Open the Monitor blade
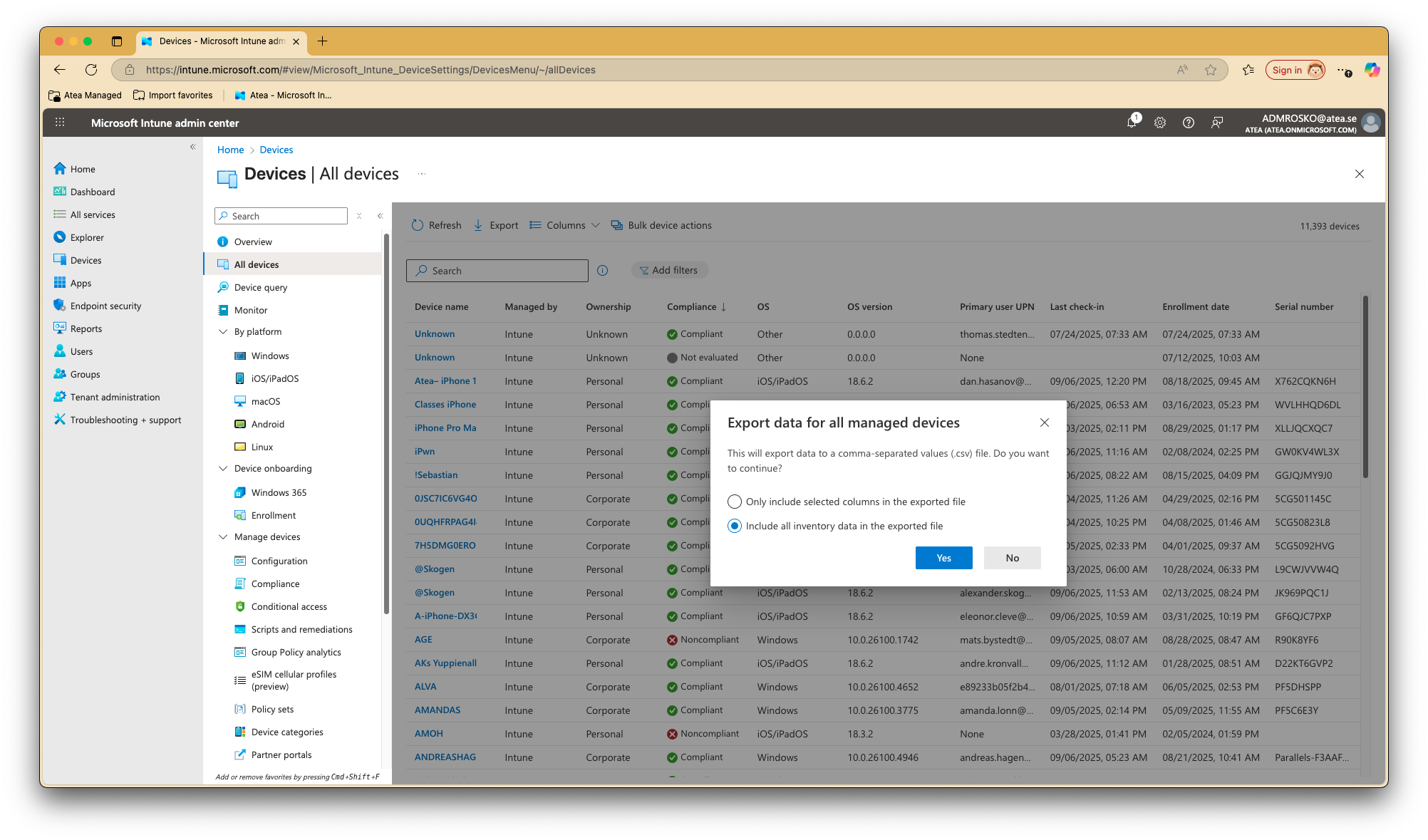This screenshot has width=1428, height=840. pyautogui.click(x=249, y=309)
